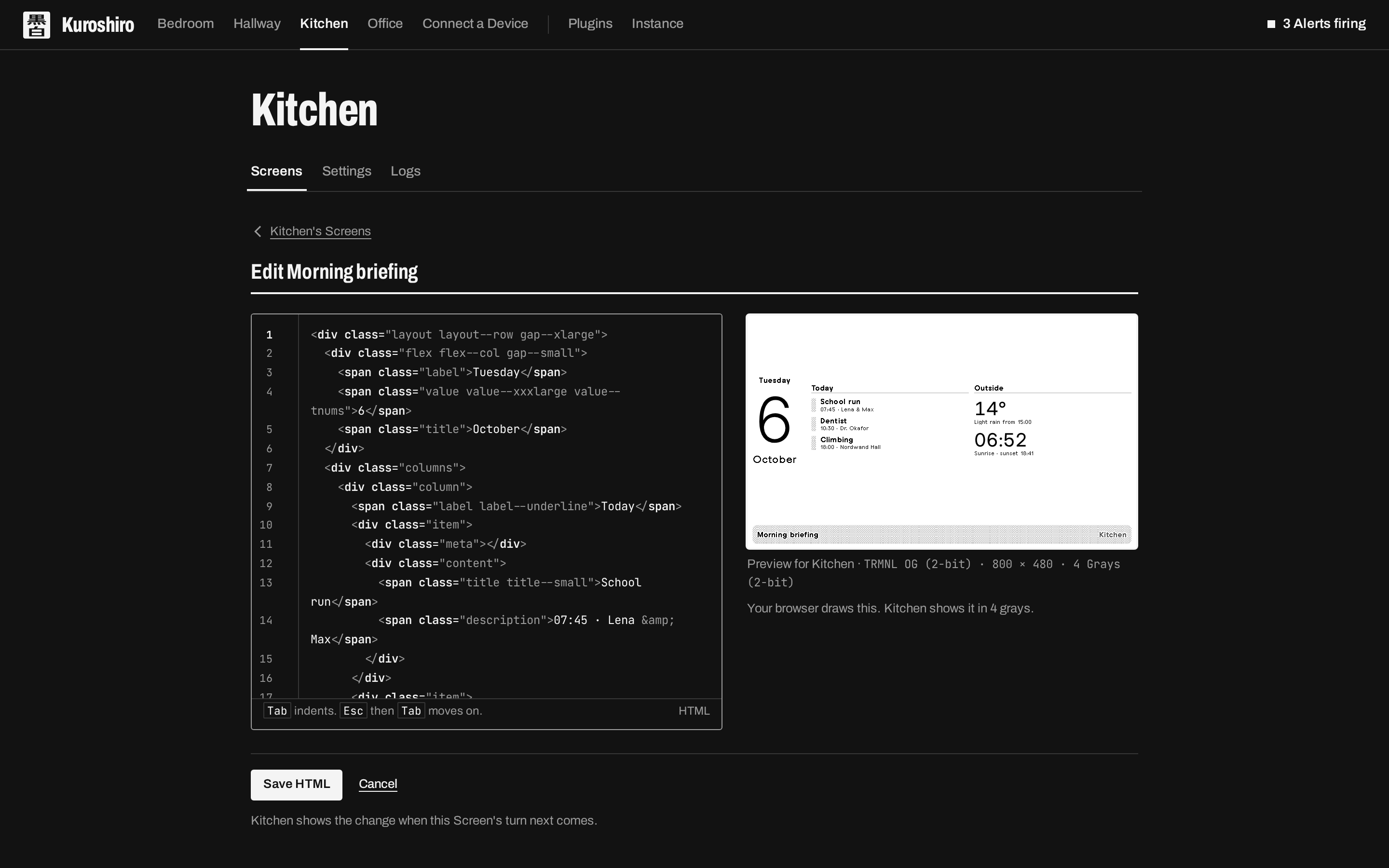
Task: Click the back chevron beside Kitchen's Screens
Action: click(258, 231)
